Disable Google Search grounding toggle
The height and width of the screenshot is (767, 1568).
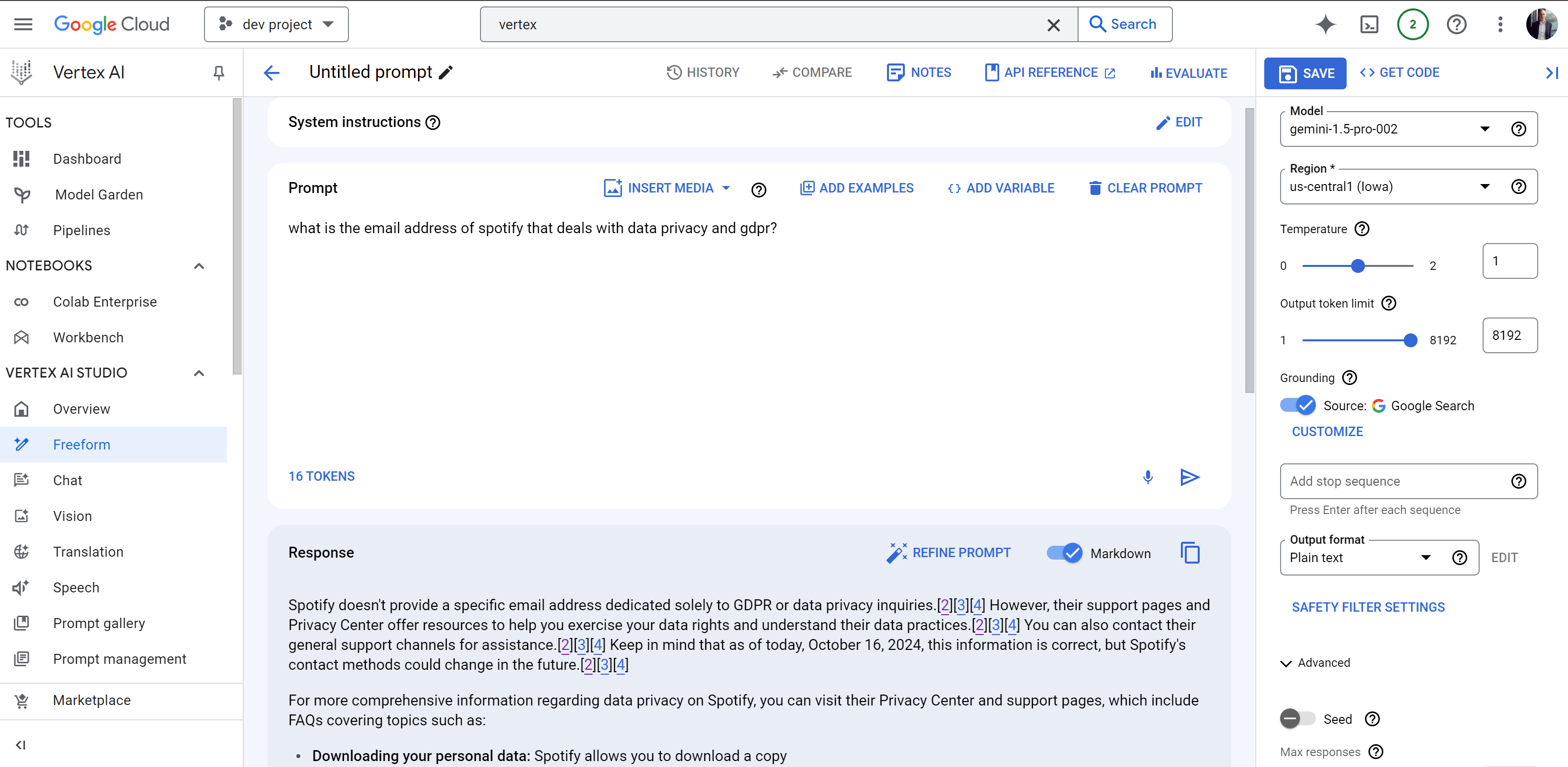coord(1297,405)
